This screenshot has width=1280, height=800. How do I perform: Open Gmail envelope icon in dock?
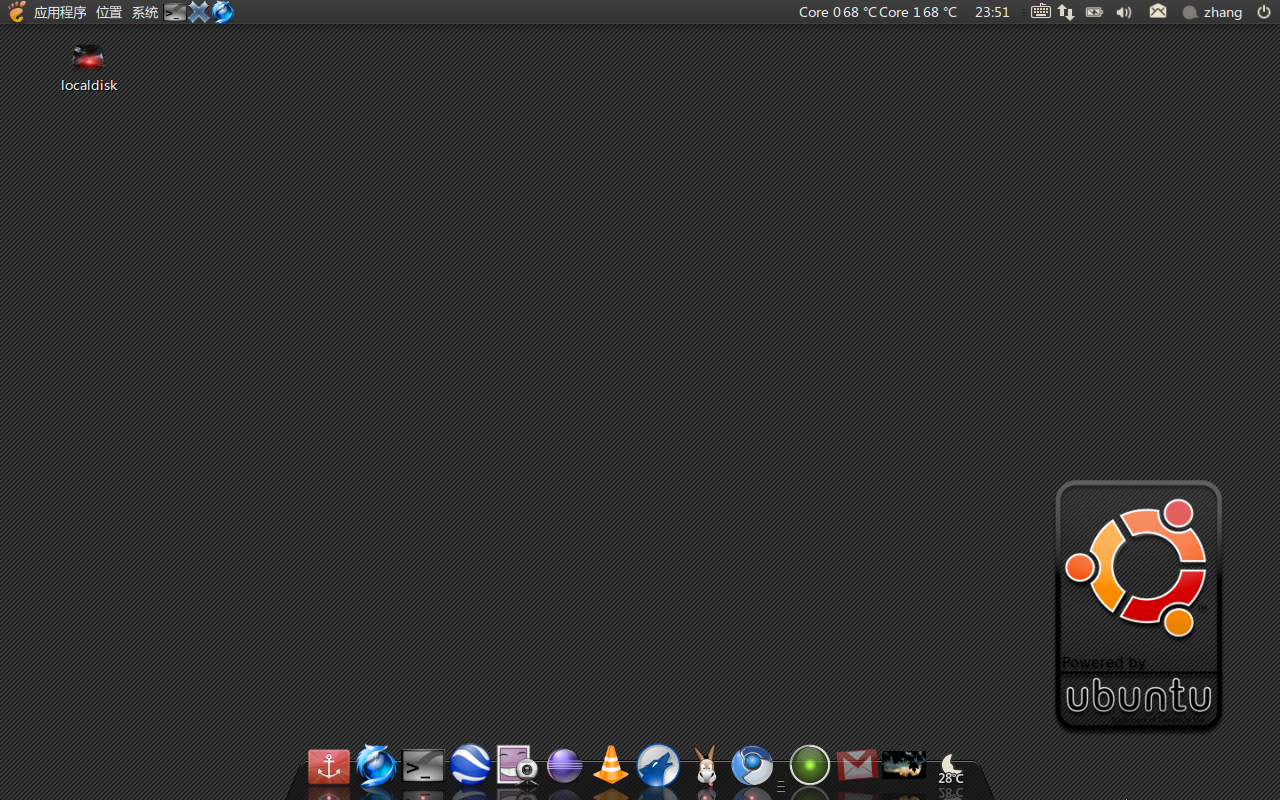[x=857, y=766]
